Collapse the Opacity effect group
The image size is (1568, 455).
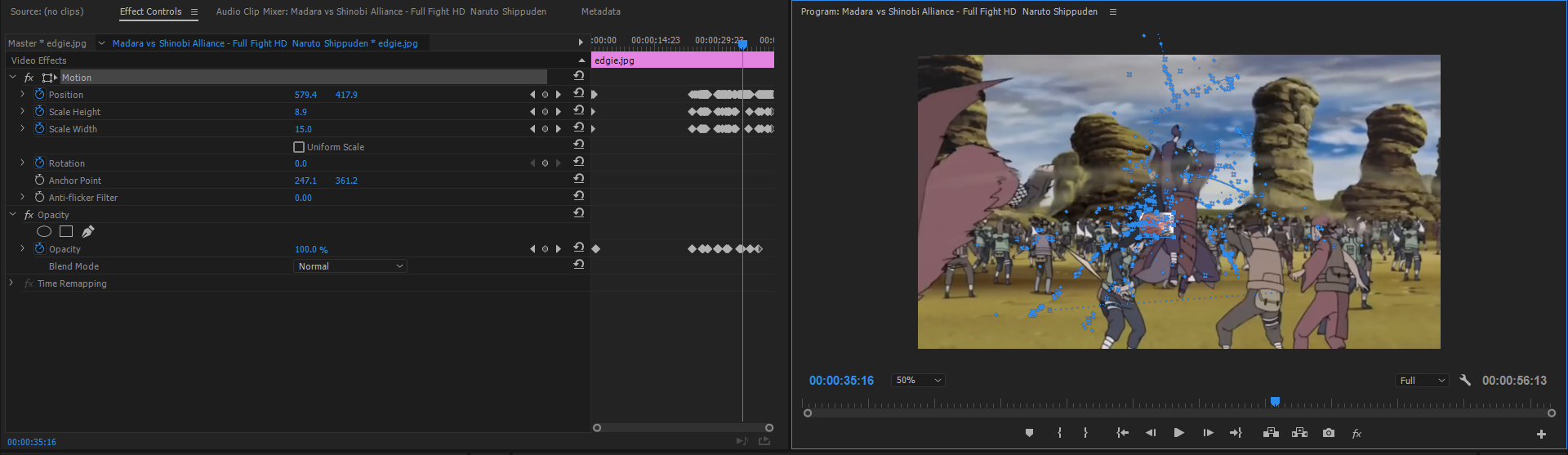12,215
